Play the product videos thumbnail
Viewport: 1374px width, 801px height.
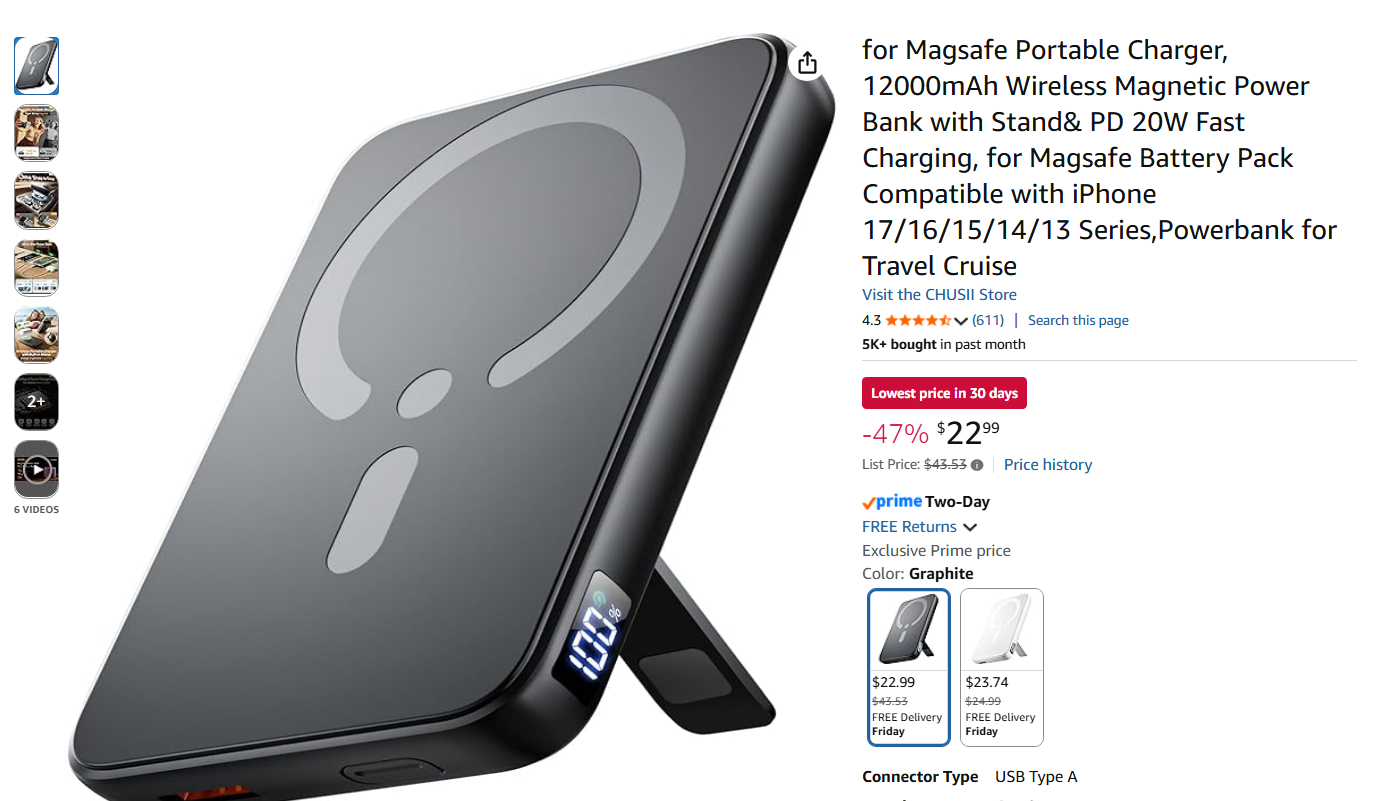tap(36, 469)
